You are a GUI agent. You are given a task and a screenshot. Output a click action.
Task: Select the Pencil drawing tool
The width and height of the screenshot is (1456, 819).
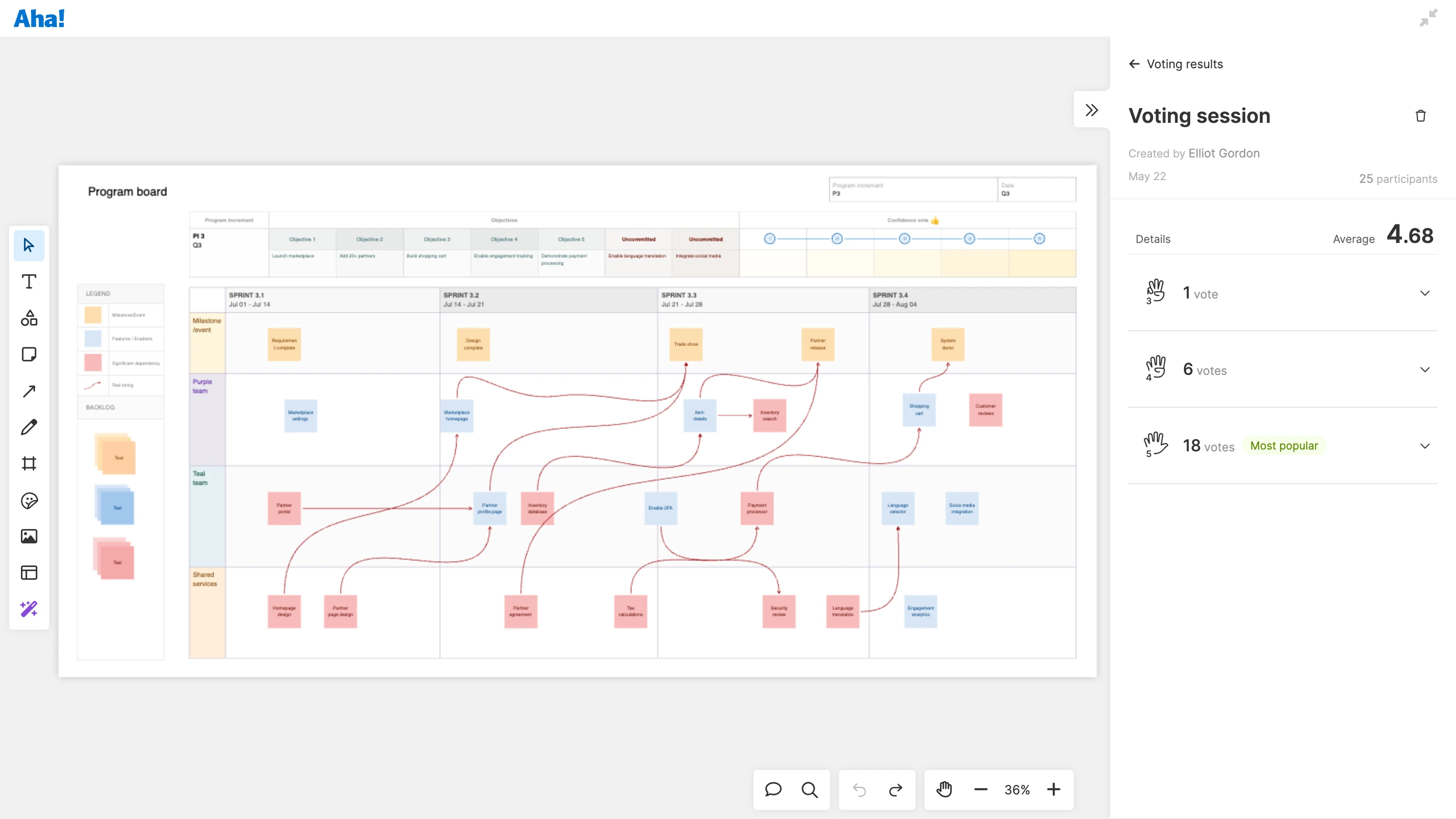29,427
